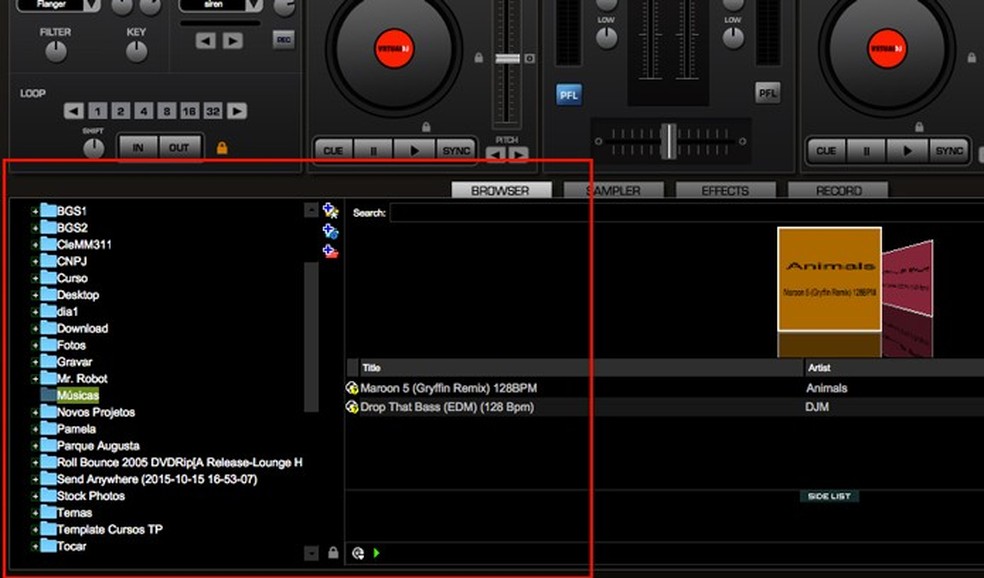Toggle the left deck SYNC button
This screenshot has width=984, height=578.
[456, 150]
